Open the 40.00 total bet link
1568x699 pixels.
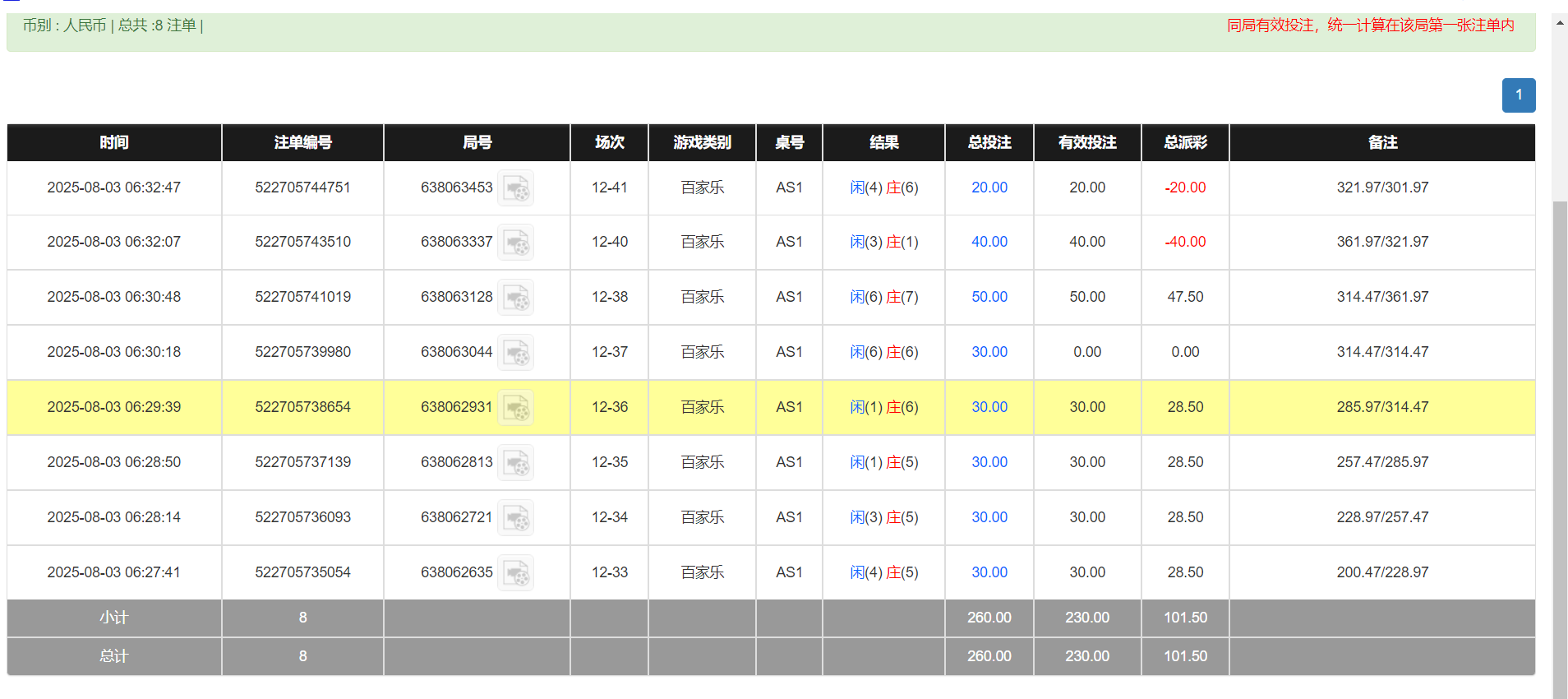[989, 242]
